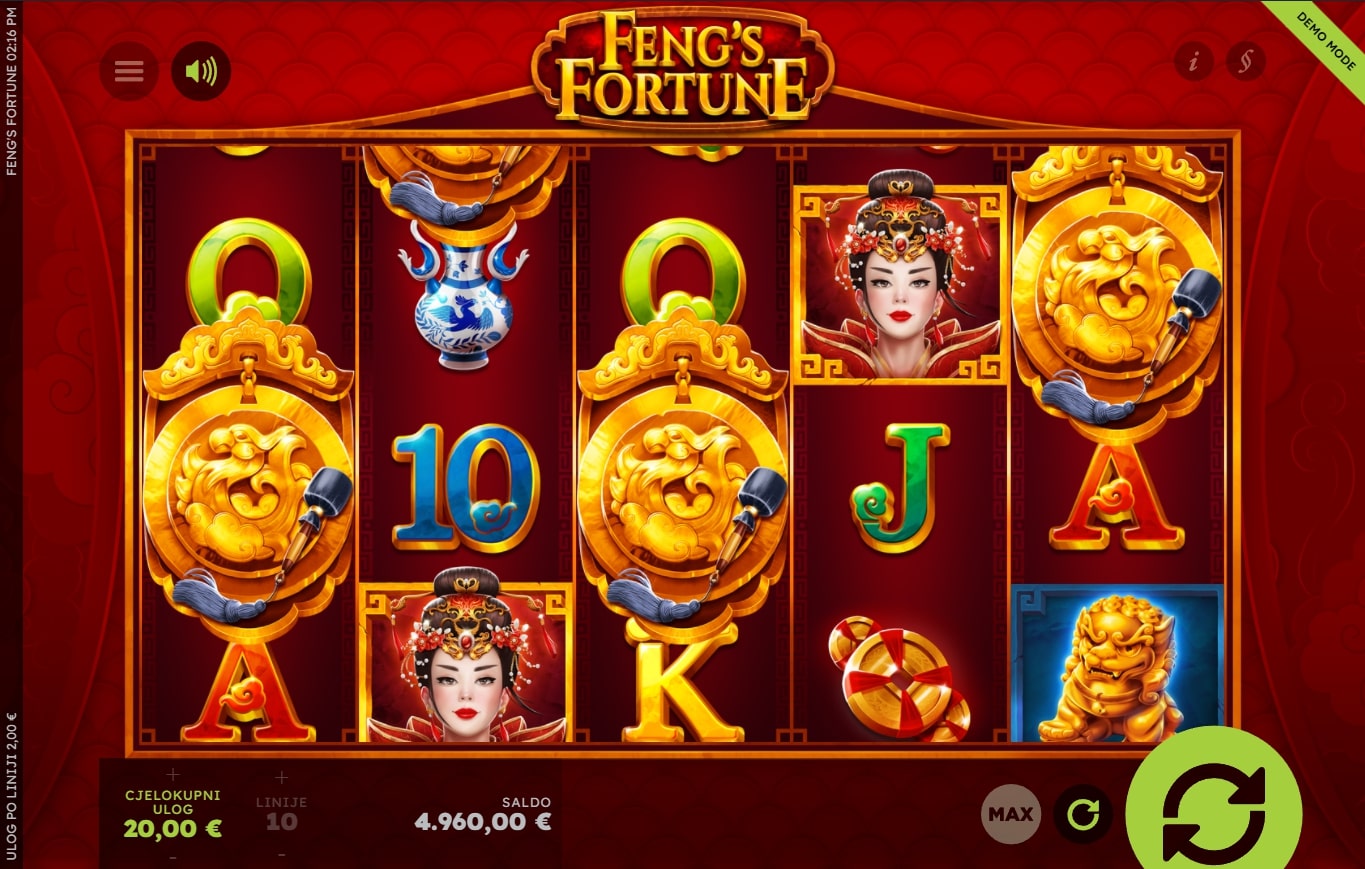The image size is (1365, 869).
Task: Click the green J symbol
Action: point(900,487)
